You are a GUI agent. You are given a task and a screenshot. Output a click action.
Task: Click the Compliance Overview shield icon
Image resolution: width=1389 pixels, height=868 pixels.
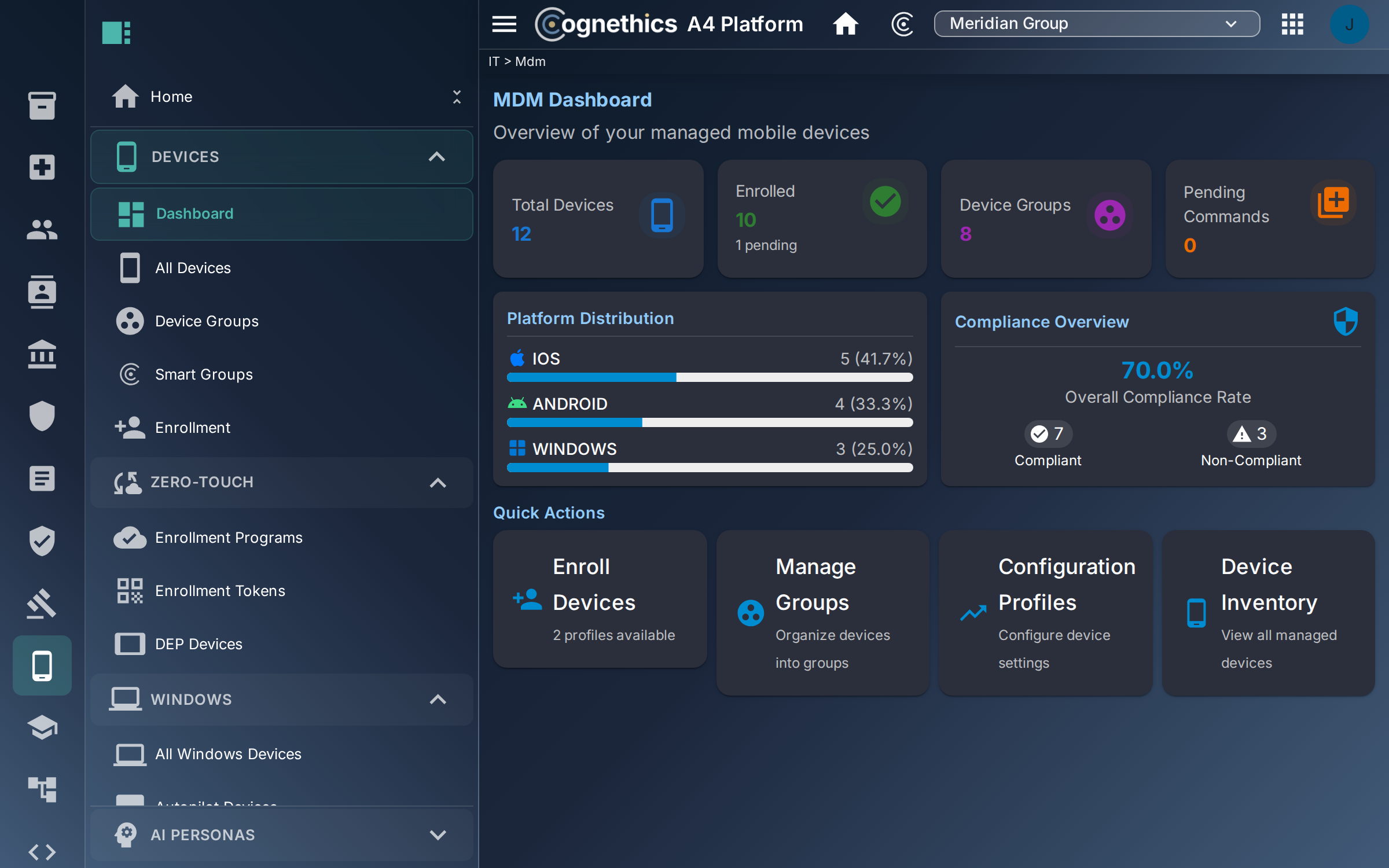coord(1346,321)
